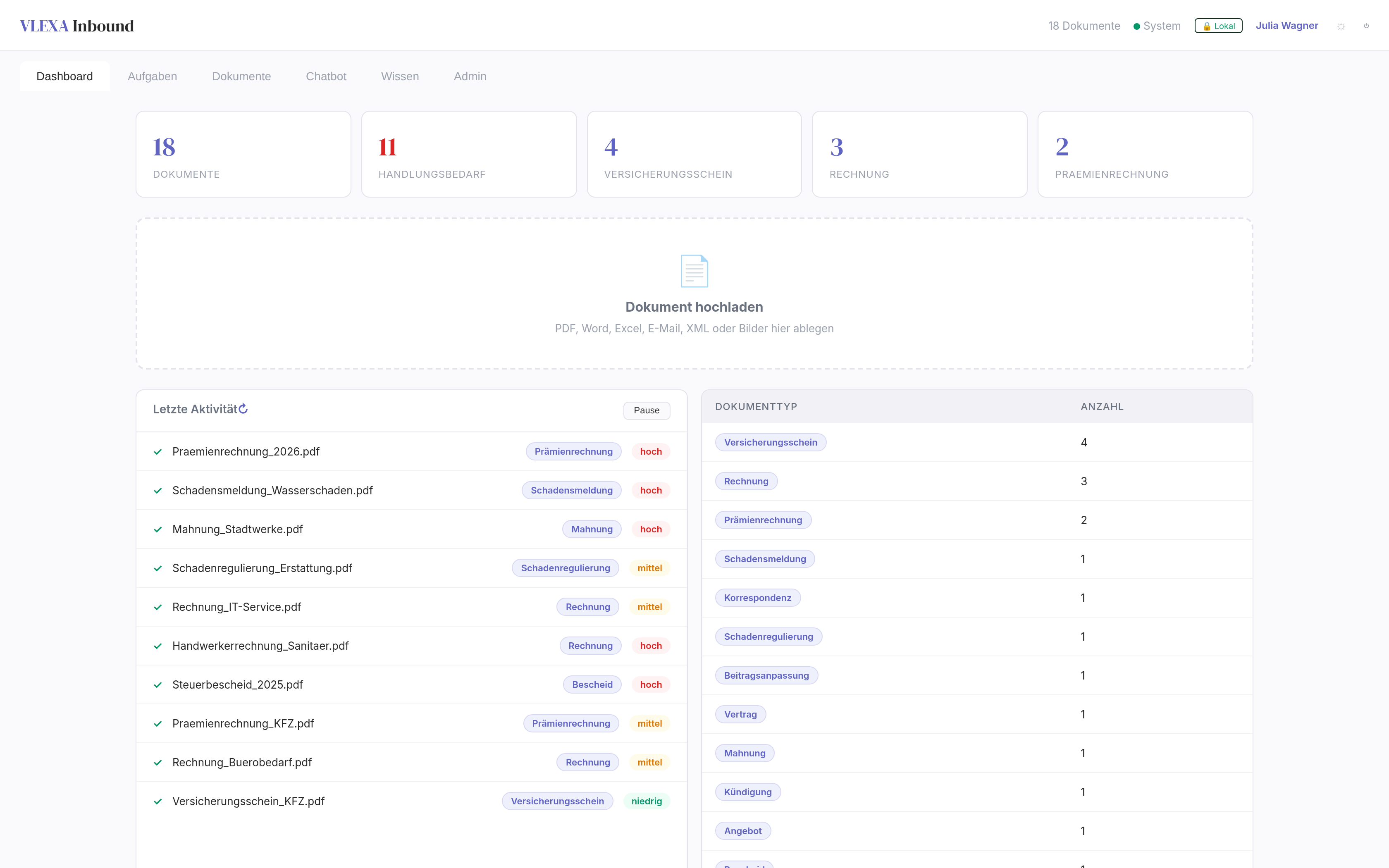Click the Angebot type tag
This screenshot has width=1389, height=868.
click(x=743, y=831)
